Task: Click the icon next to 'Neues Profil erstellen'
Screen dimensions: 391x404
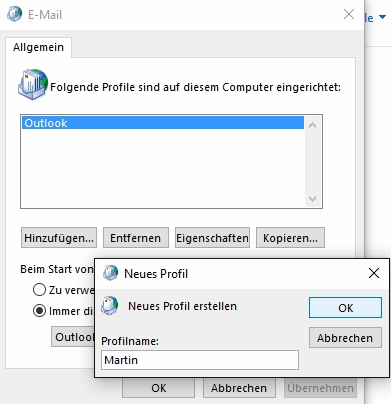Action: point(110,306)
